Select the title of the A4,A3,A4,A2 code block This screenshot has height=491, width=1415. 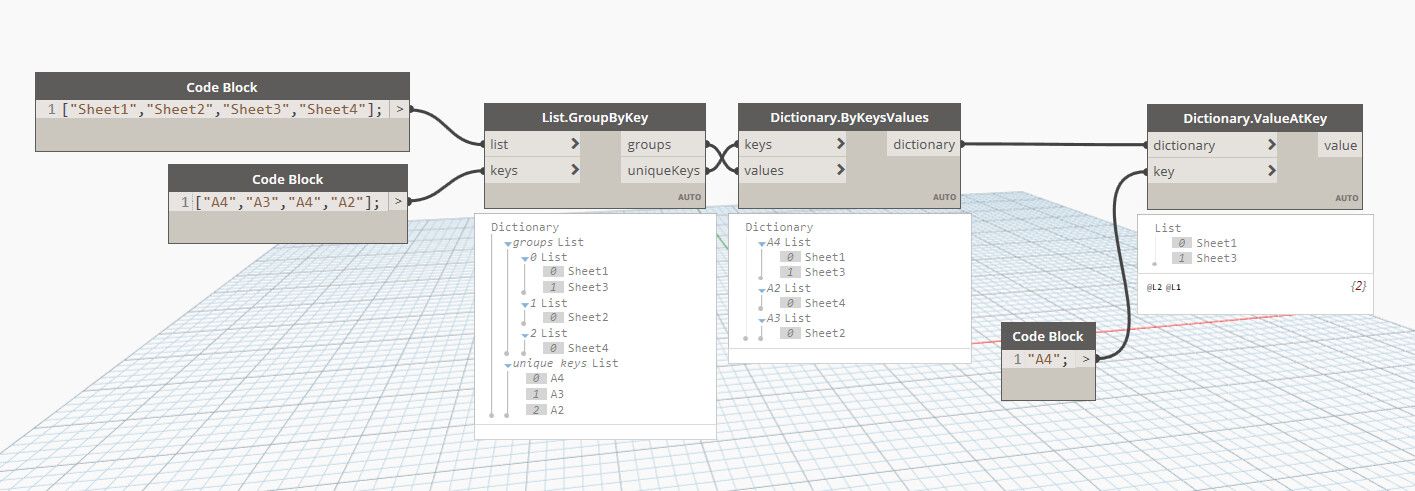coord(288,179)
